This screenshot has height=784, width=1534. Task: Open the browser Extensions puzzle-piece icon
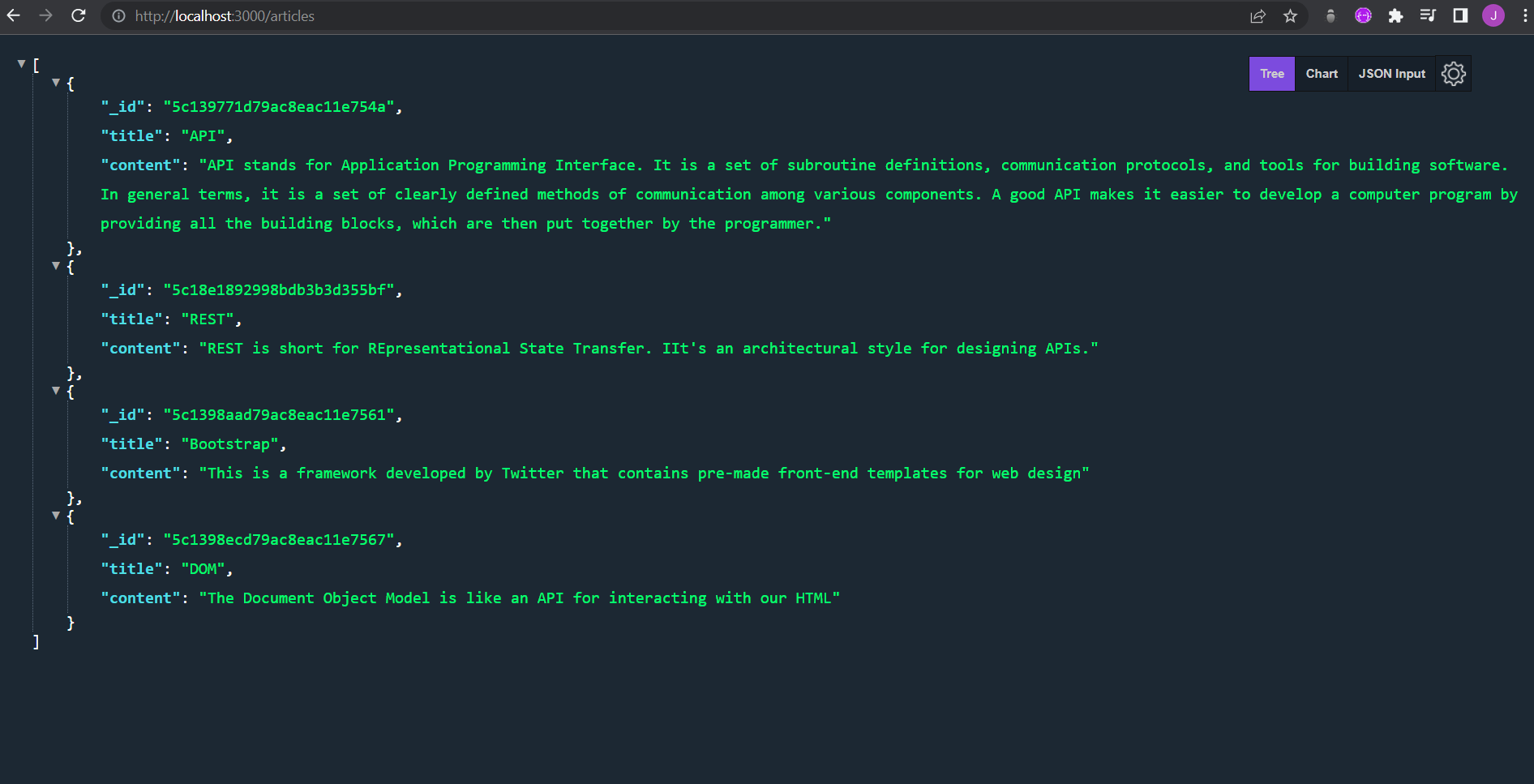click(1395, 15)
